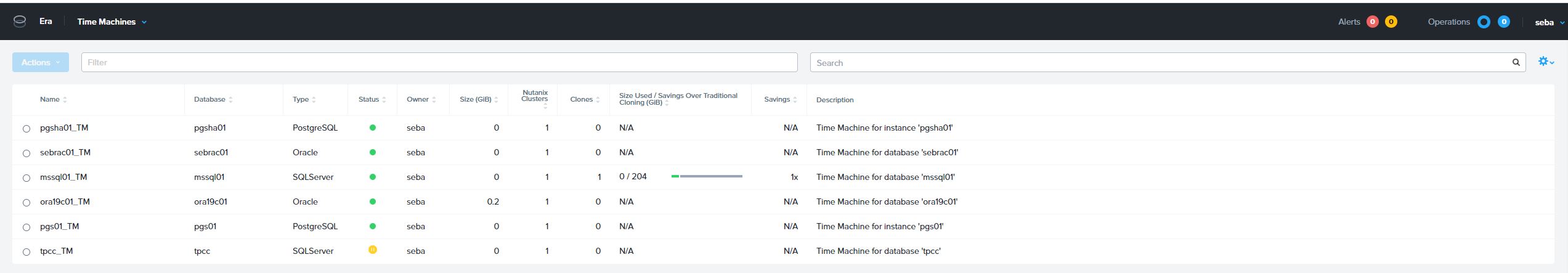Screen dimensions: 1568x273
Task: Open the Alerts label in header
Action: (x=1349, y=22)
